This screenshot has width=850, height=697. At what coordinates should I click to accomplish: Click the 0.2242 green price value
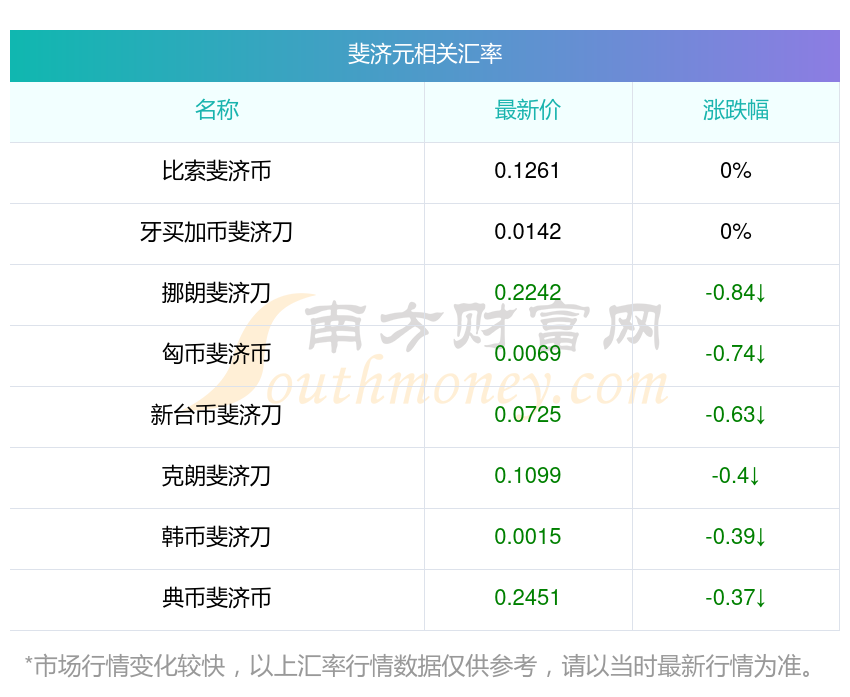(x=528, y=293)
